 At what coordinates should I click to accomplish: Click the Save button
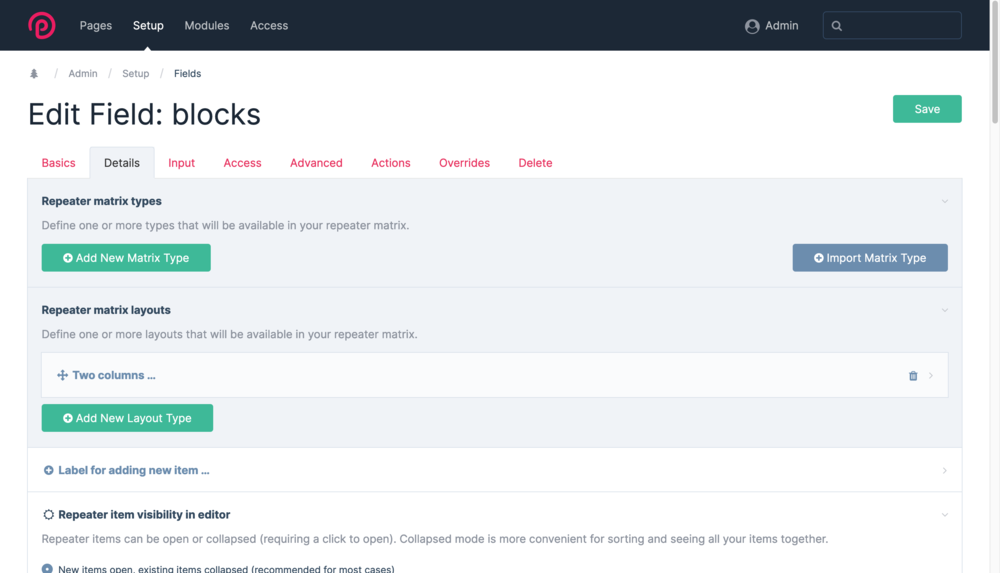point(927,109)
